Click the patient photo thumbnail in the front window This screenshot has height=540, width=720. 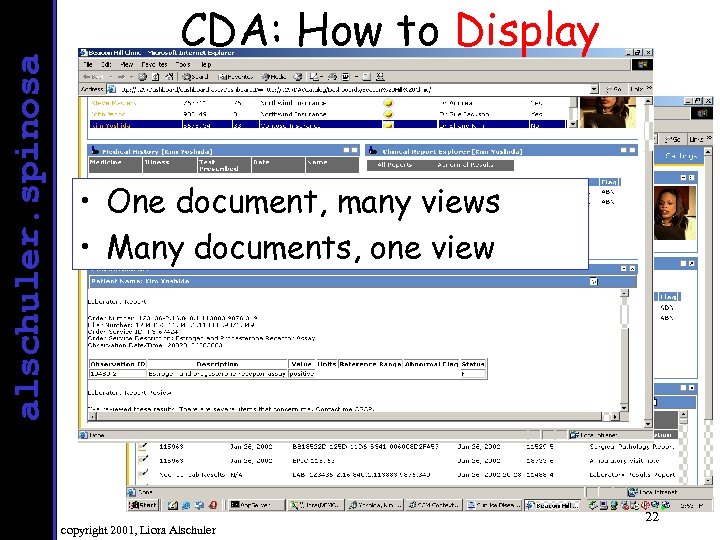(608, 112)
